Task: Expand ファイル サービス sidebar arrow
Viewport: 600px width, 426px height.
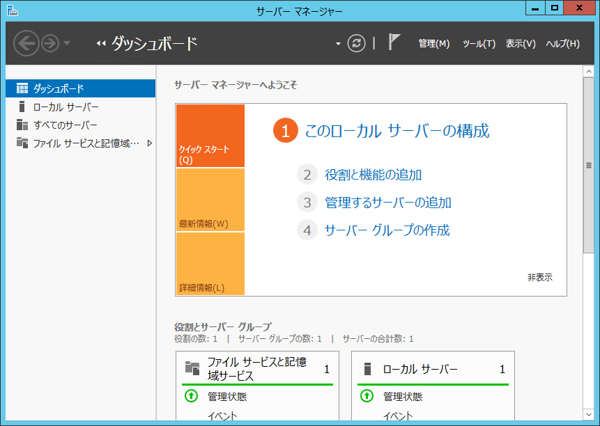Action: point(150,143)
